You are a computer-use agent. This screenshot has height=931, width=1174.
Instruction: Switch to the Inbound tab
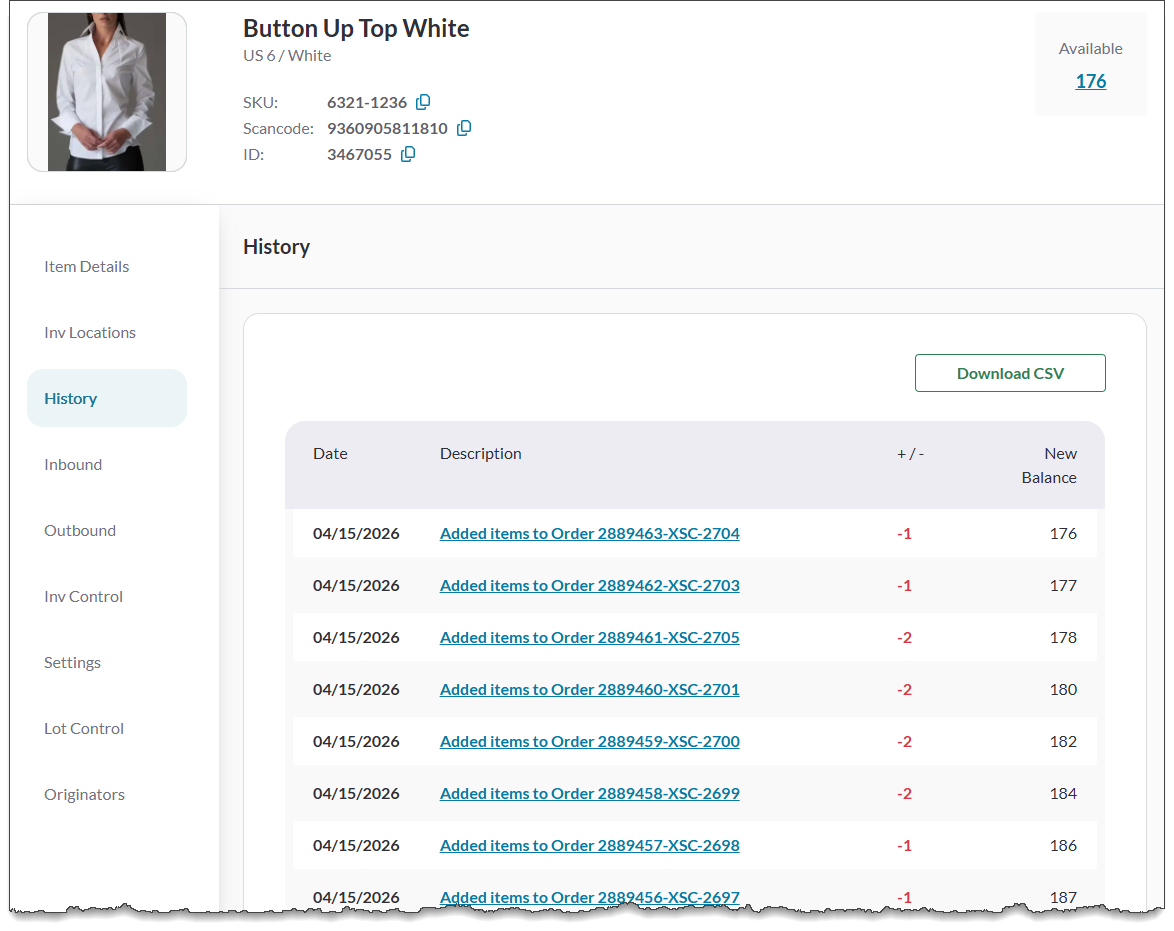pyautogui.click(x=73, y=464)
